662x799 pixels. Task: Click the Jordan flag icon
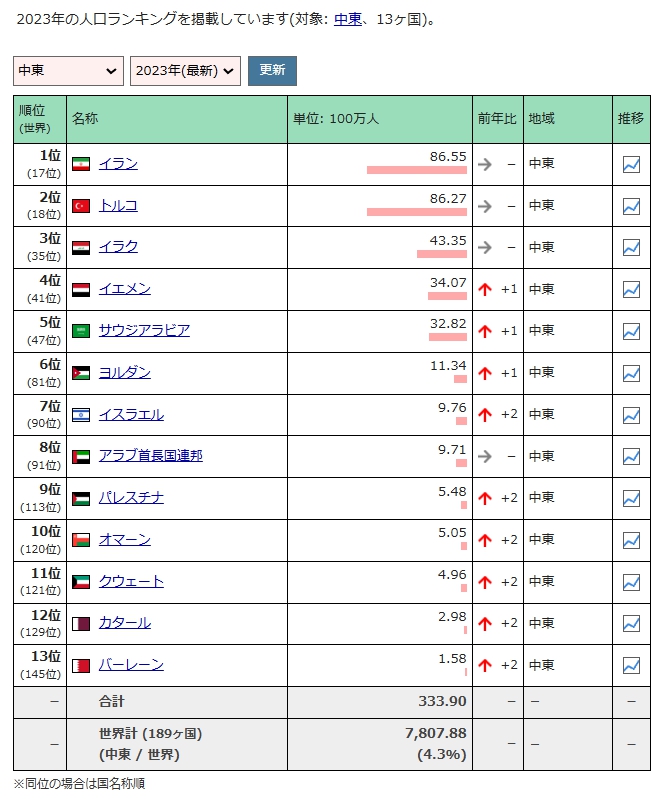(81, 373)
